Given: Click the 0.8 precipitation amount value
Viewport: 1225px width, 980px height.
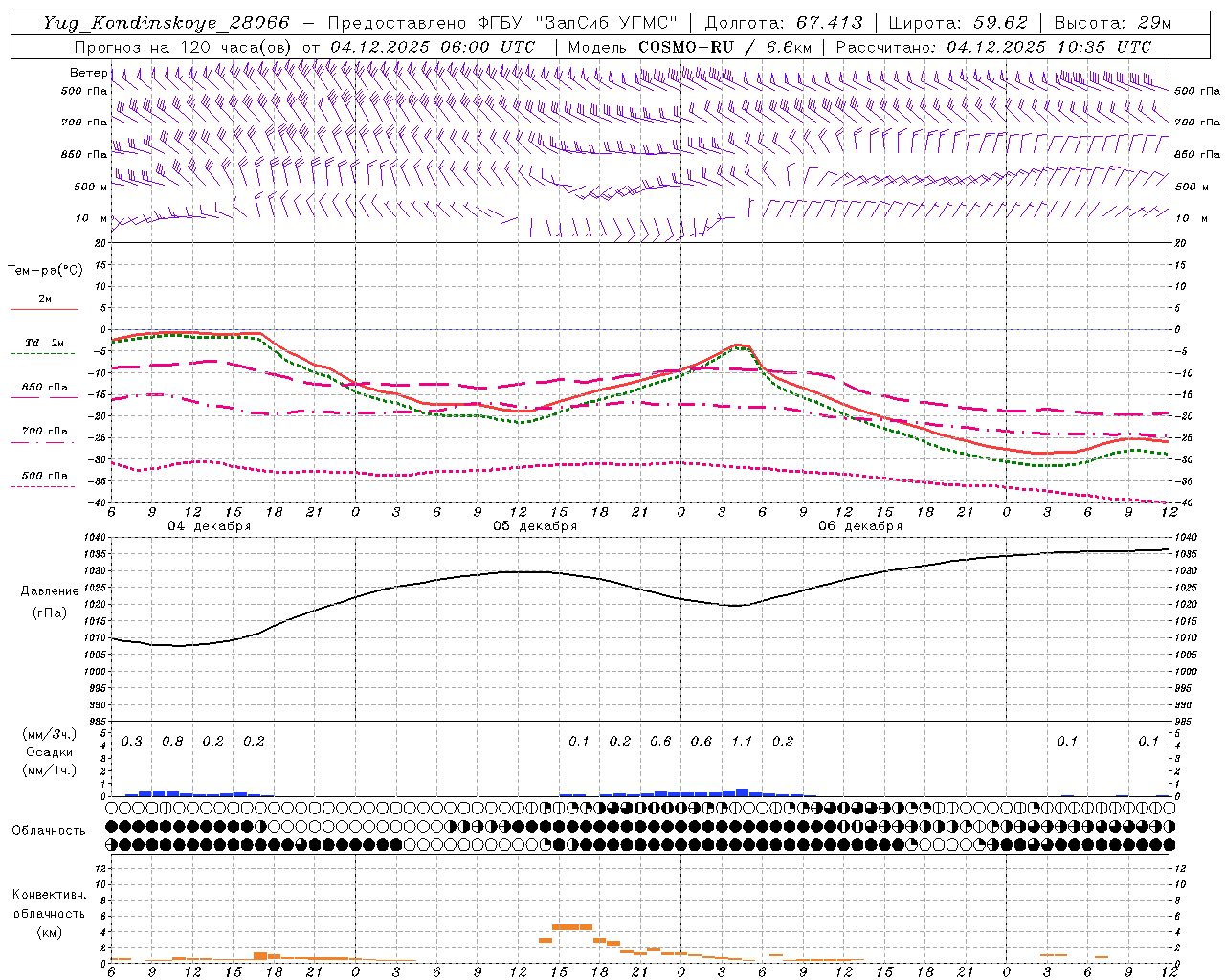Looking at the screenshot, I should [x=172, y=741].
